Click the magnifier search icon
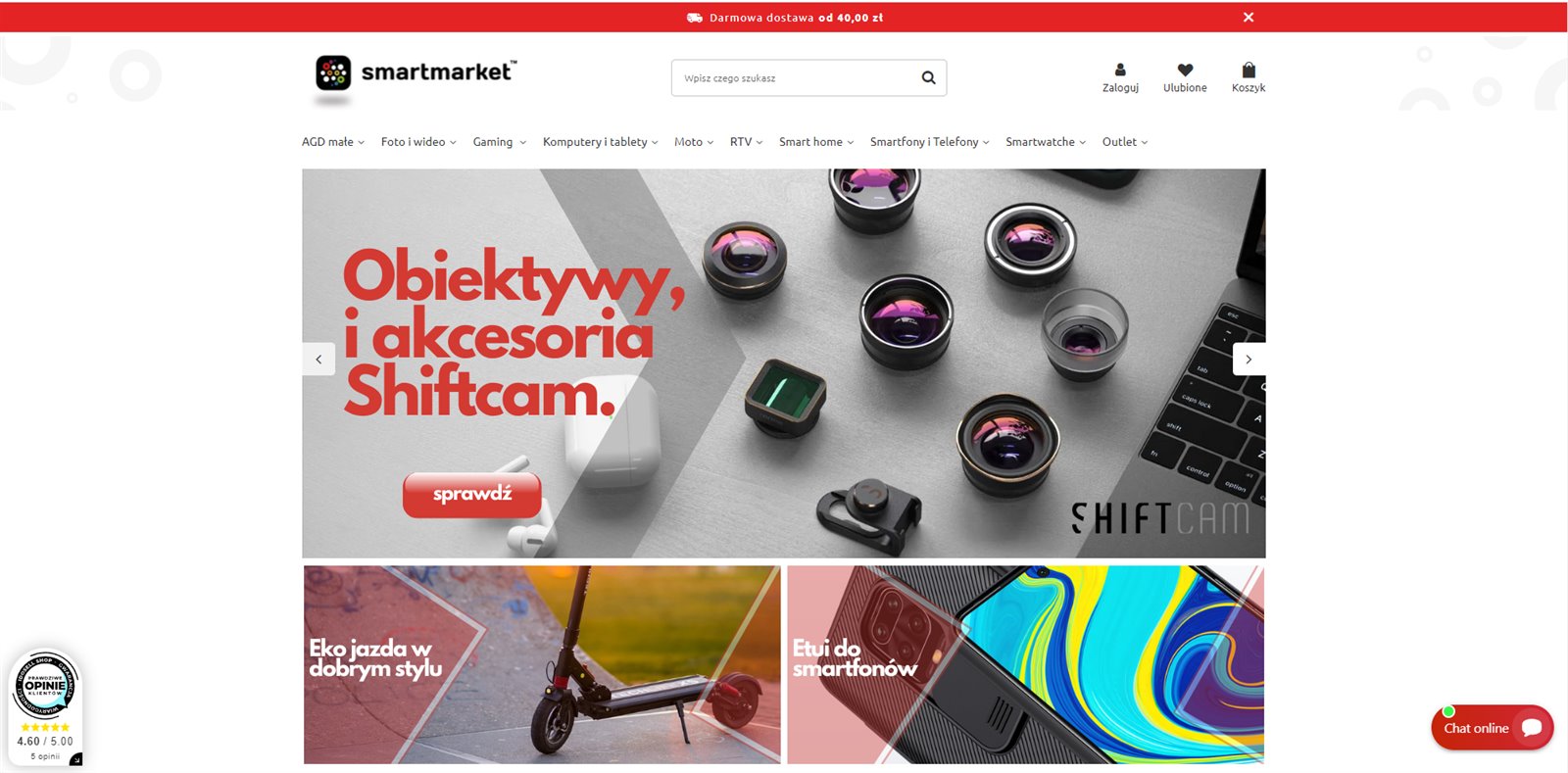The image size is (1568, 773). tap(928, 77)
